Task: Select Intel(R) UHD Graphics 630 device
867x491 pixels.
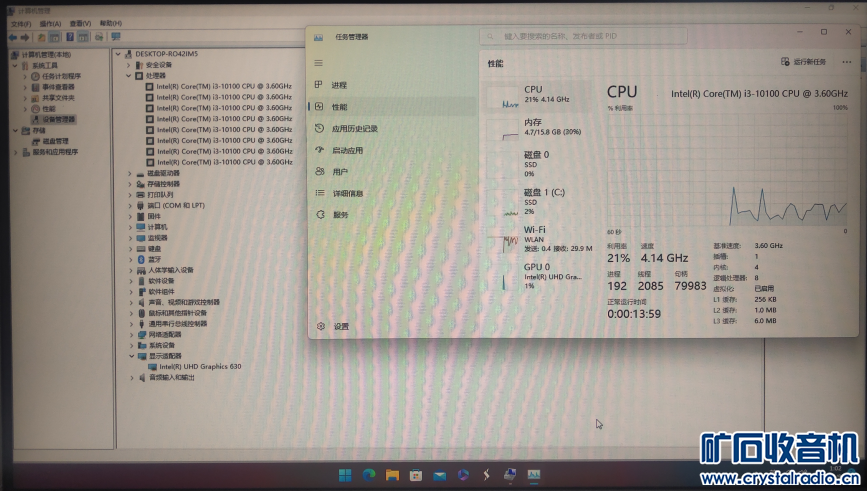Action: [x=200, y=367]
